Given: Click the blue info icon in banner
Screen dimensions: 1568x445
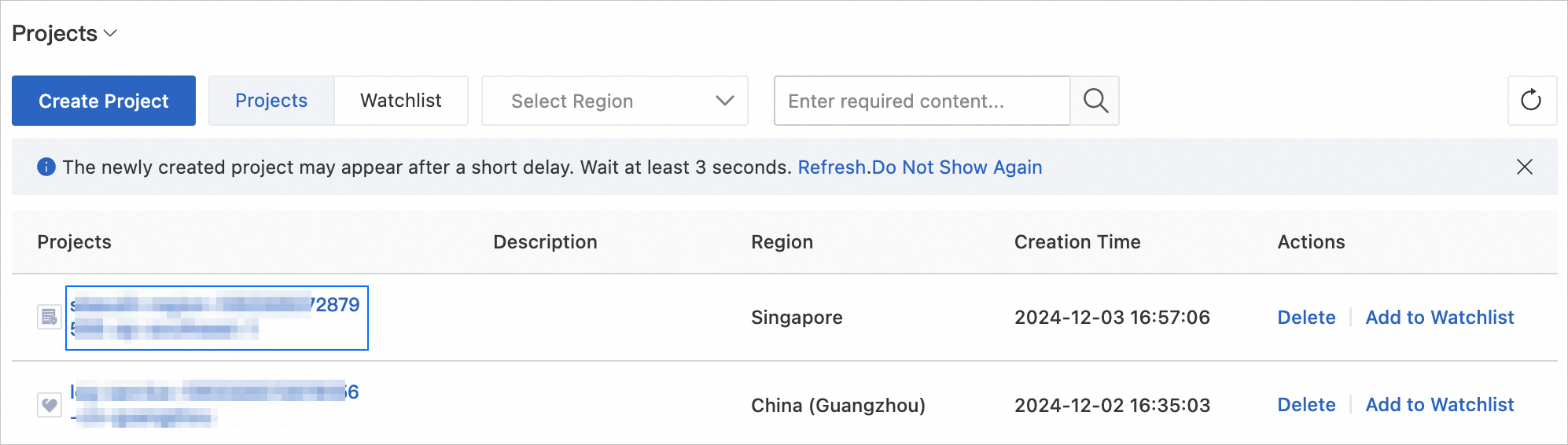Looking at the screenshot, I should coord(46,167).
